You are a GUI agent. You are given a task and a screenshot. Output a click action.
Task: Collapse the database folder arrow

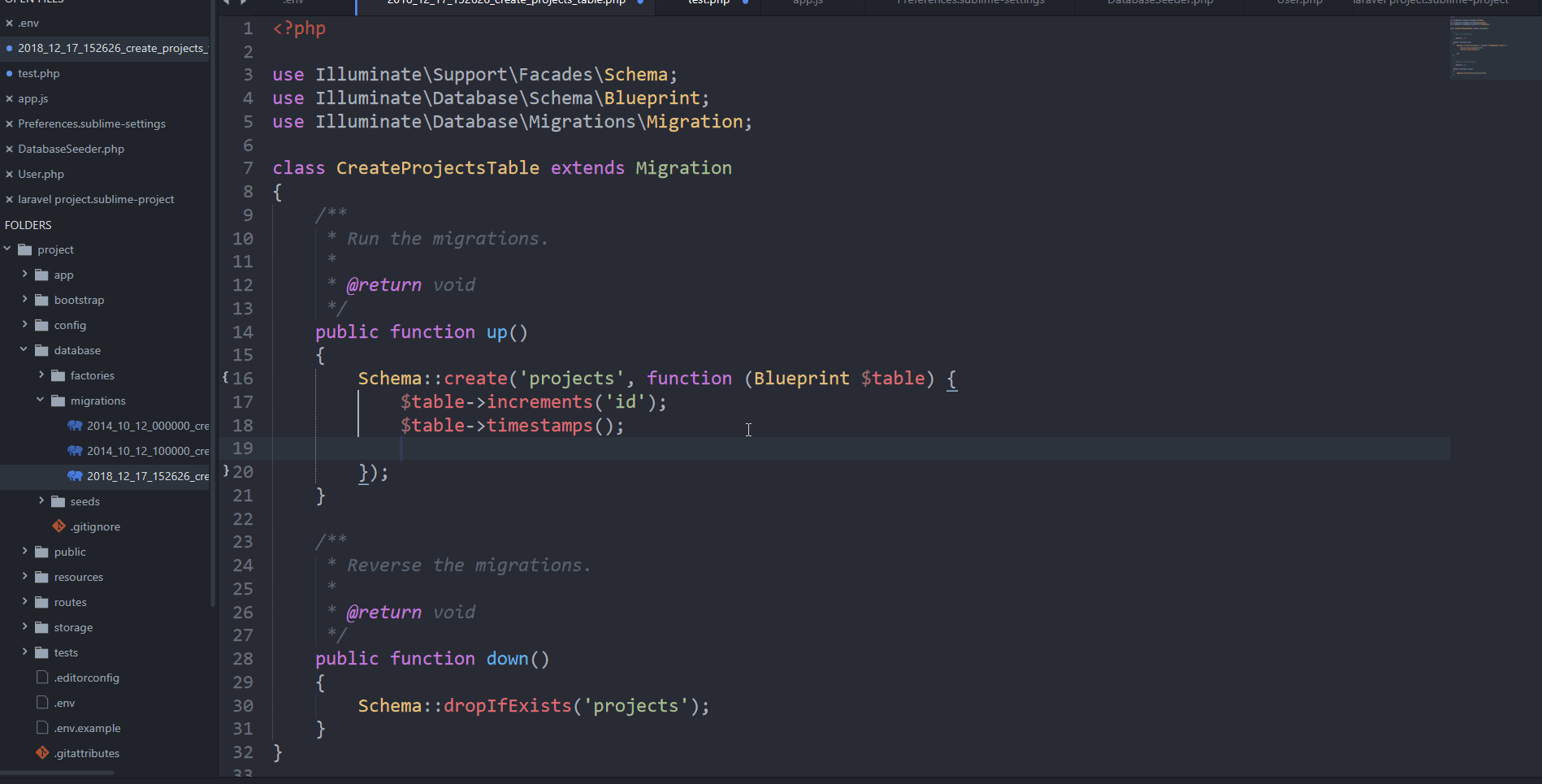tap(24, 349)
